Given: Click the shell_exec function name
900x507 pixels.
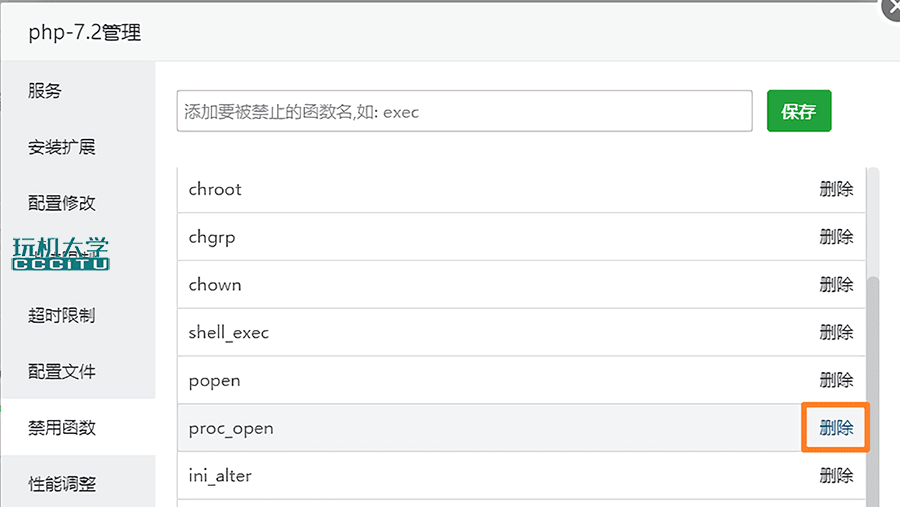Looking at the screenshot, I should pos(229,332).
